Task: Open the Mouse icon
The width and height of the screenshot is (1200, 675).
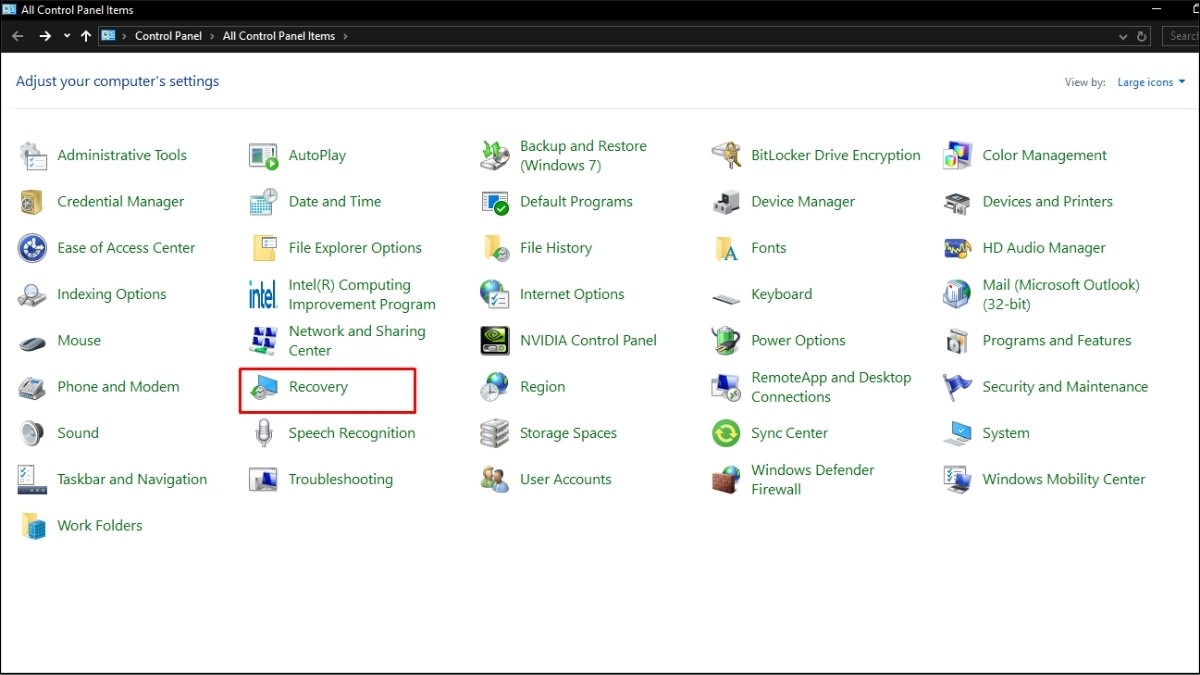Action: pos(33,342)
